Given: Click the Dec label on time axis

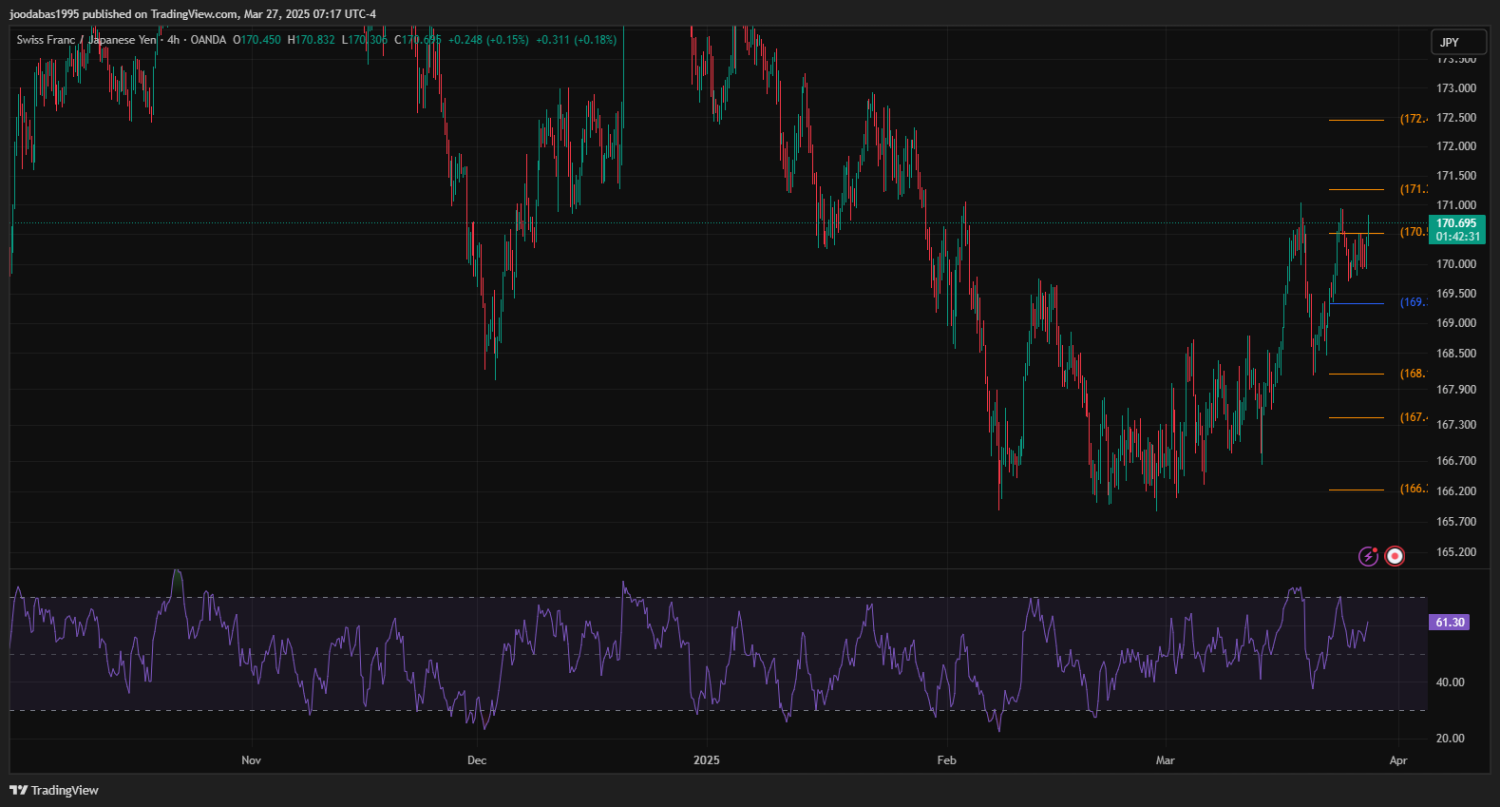Looking at the screenshot, I should 477,760.
